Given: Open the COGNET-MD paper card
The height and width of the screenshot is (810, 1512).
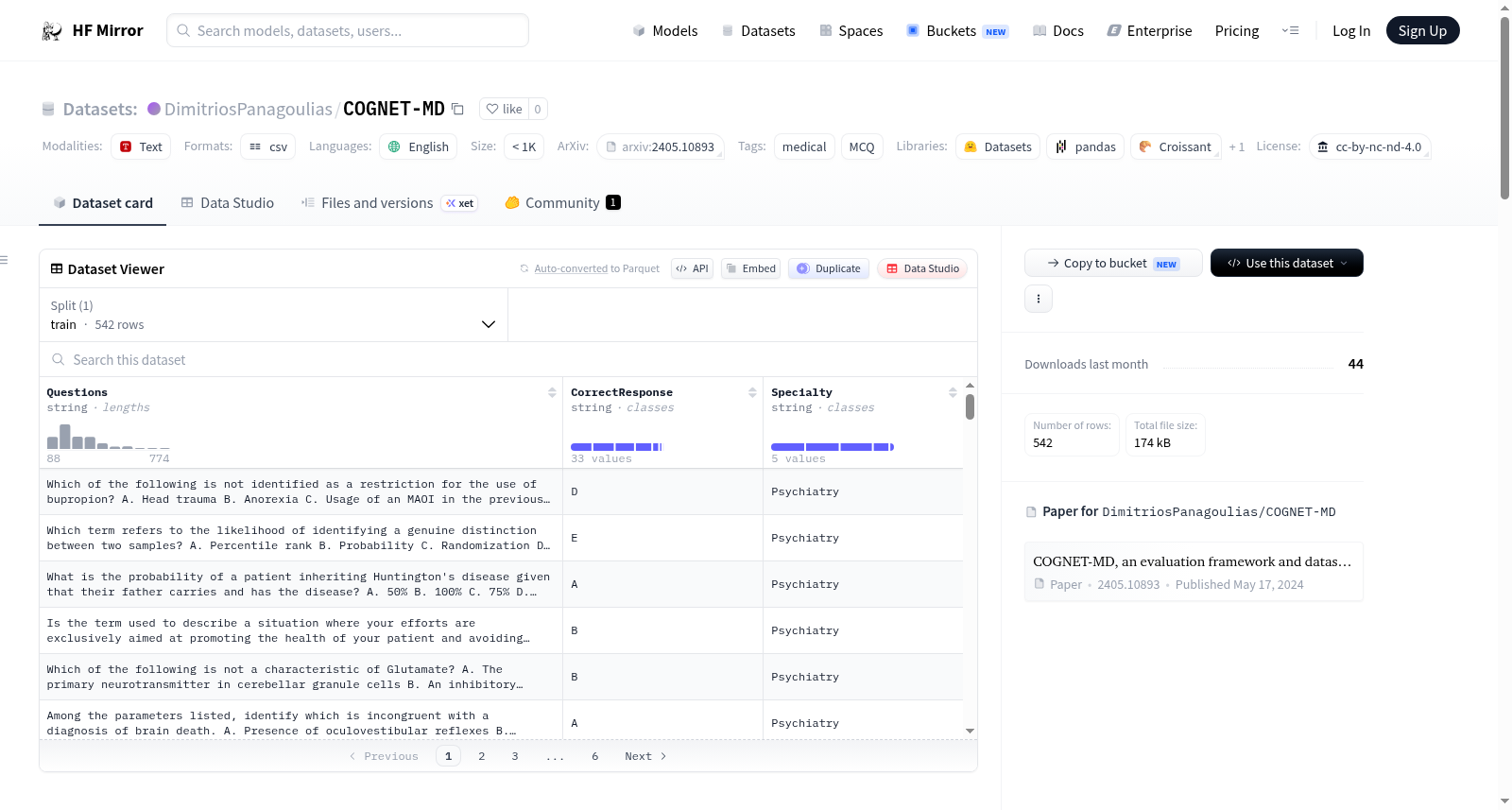Looking at the screenshot, I should 1194,572.
